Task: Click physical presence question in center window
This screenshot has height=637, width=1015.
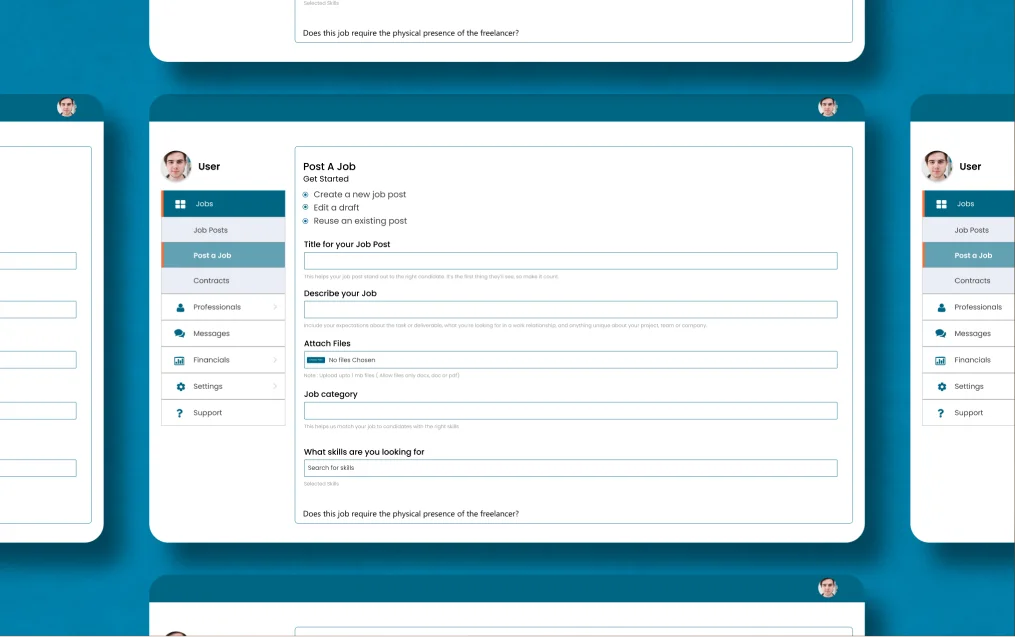Action: pyautogui.click(x=410, y=514)
